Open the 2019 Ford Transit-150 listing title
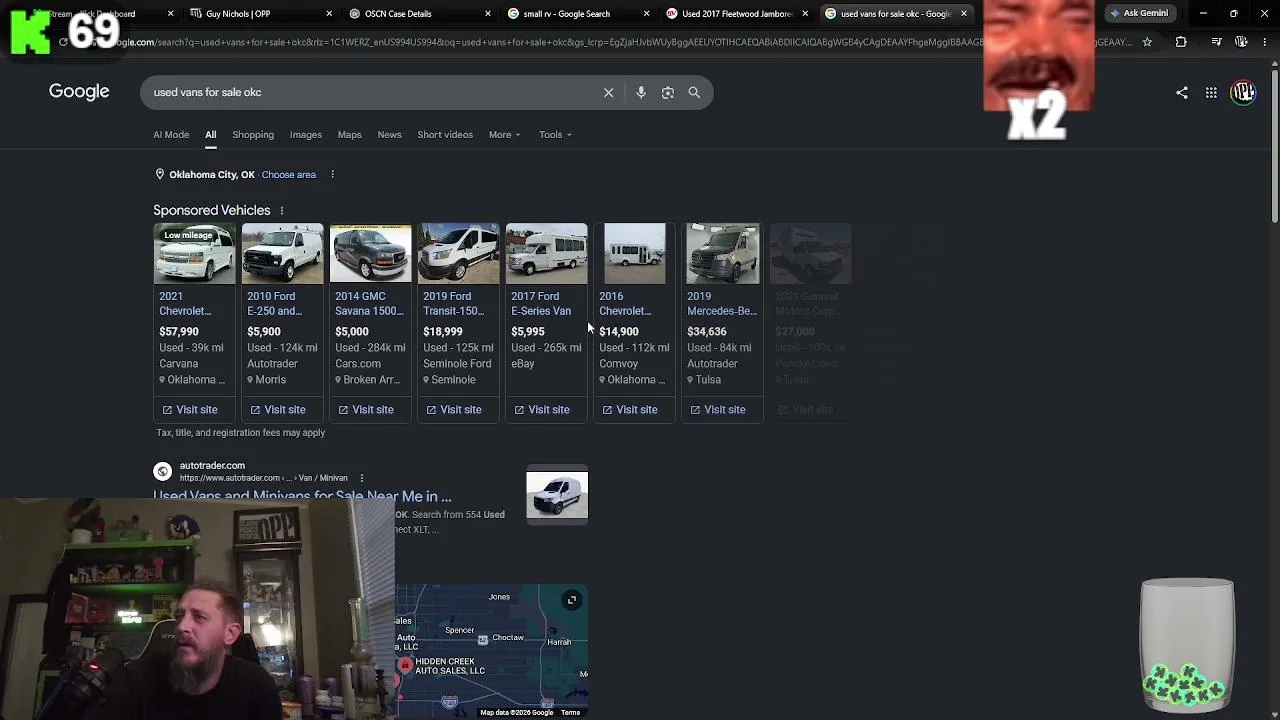The height and width of the screenshot is (720, 1280). (x=454, y=304)
